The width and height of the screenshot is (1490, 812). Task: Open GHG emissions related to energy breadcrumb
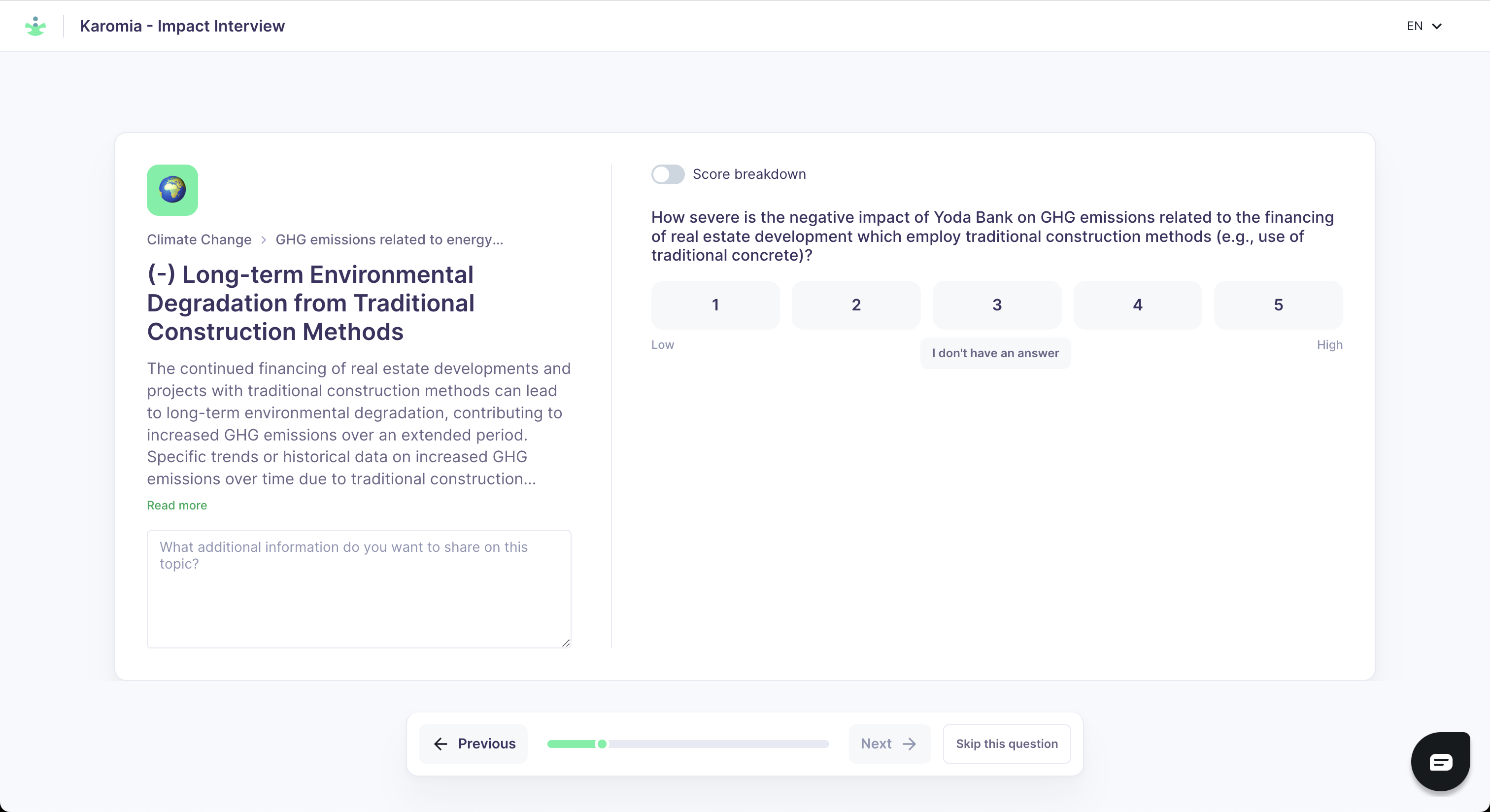point(389,239)
